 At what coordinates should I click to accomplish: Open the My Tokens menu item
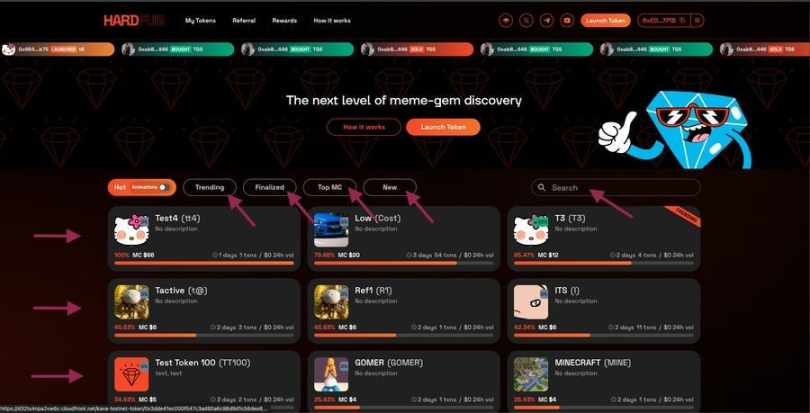pos(200,21)
